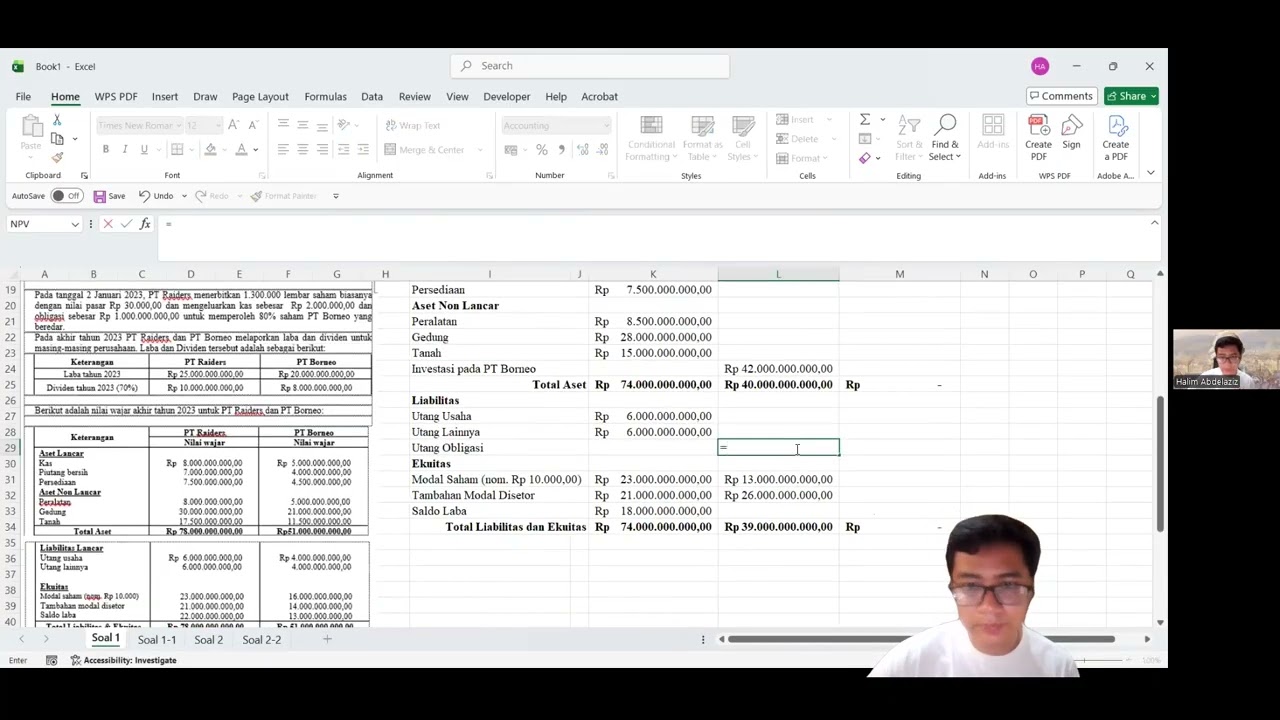Click the Top Align icon
This screenshot has height=720, width=1280.
pyautogui.click(x=283, y=125)
